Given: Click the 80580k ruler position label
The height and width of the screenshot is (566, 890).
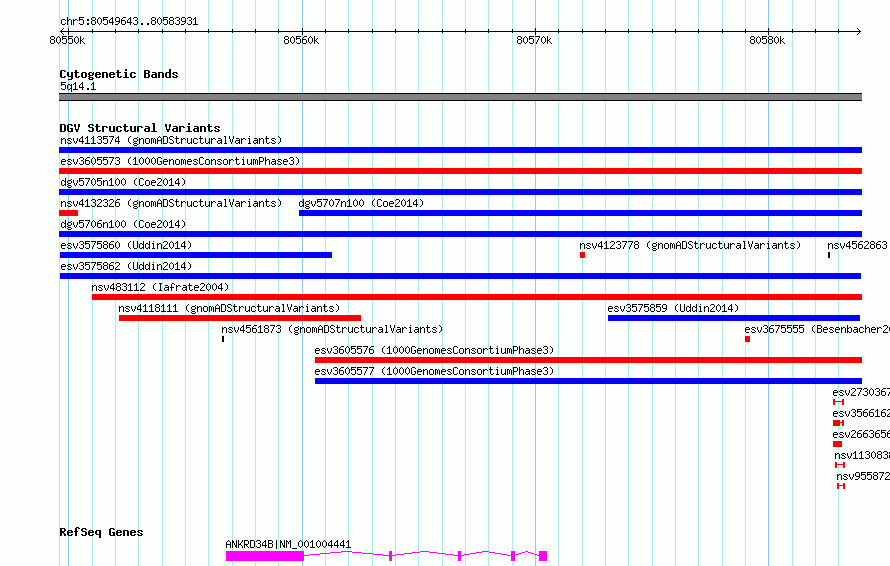Looking at the screenshot, I should tap(767, 40).
